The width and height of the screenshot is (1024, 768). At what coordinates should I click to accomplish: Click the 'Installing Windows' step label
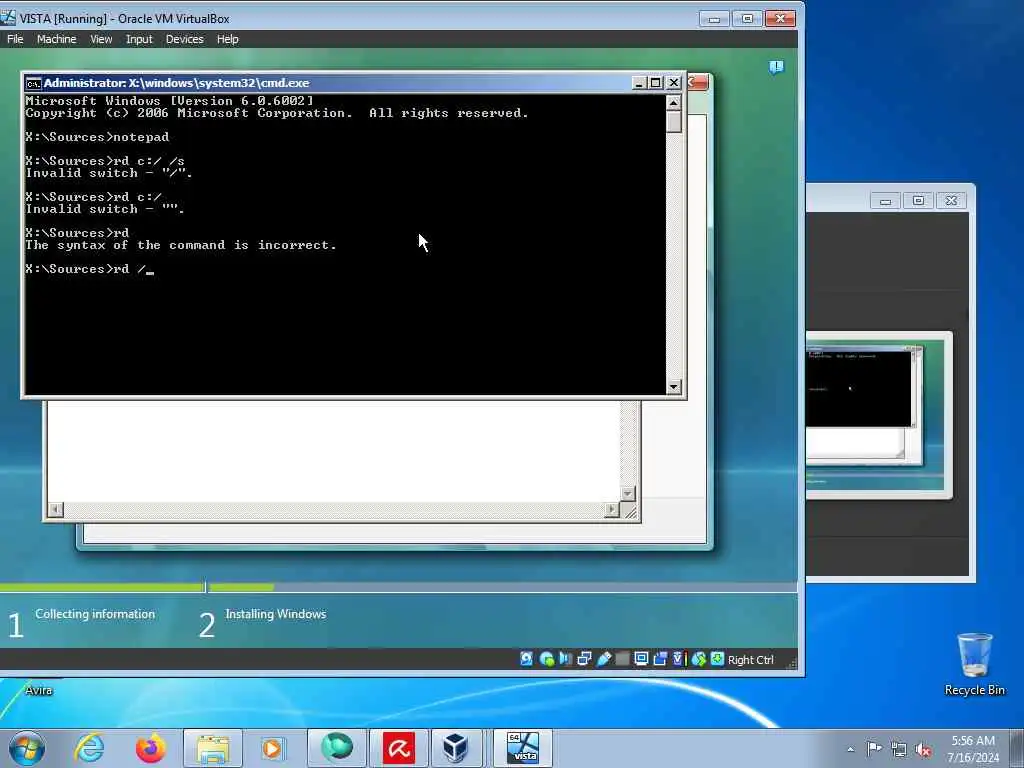(275, 614)
